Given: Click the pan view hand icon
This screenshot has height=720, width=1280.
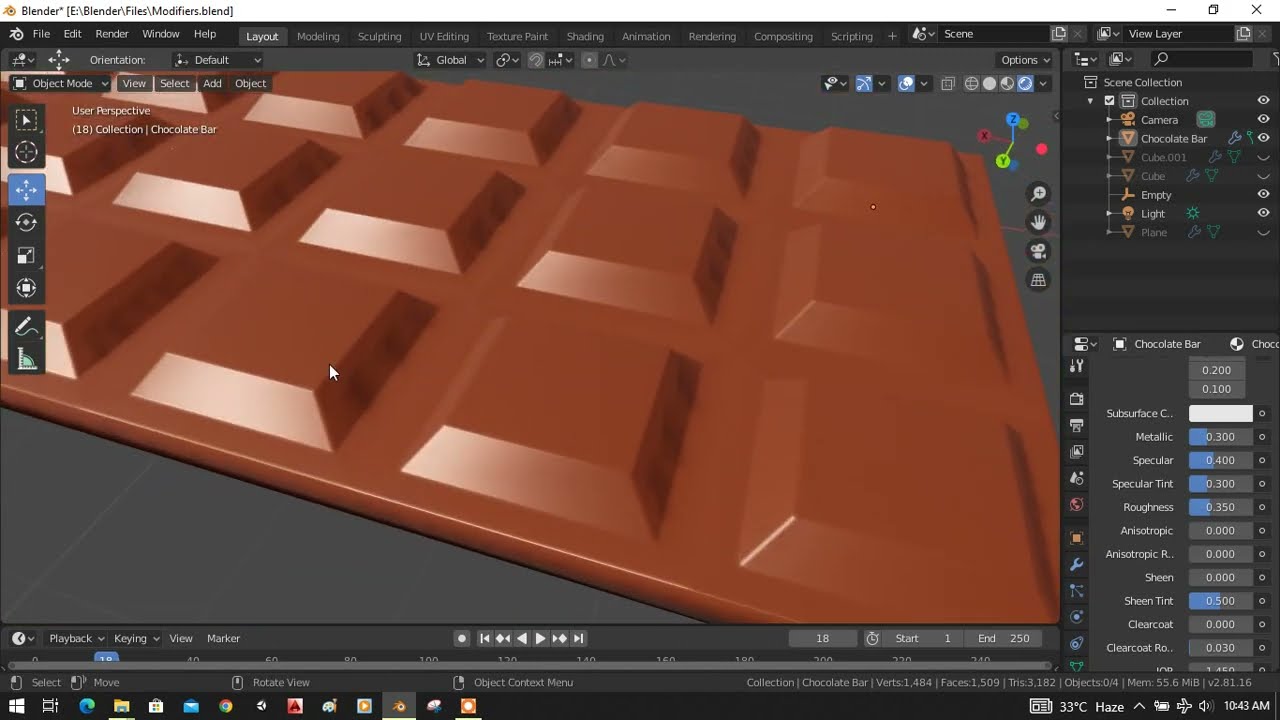Looking at the screenshot, I should 1039,222.
